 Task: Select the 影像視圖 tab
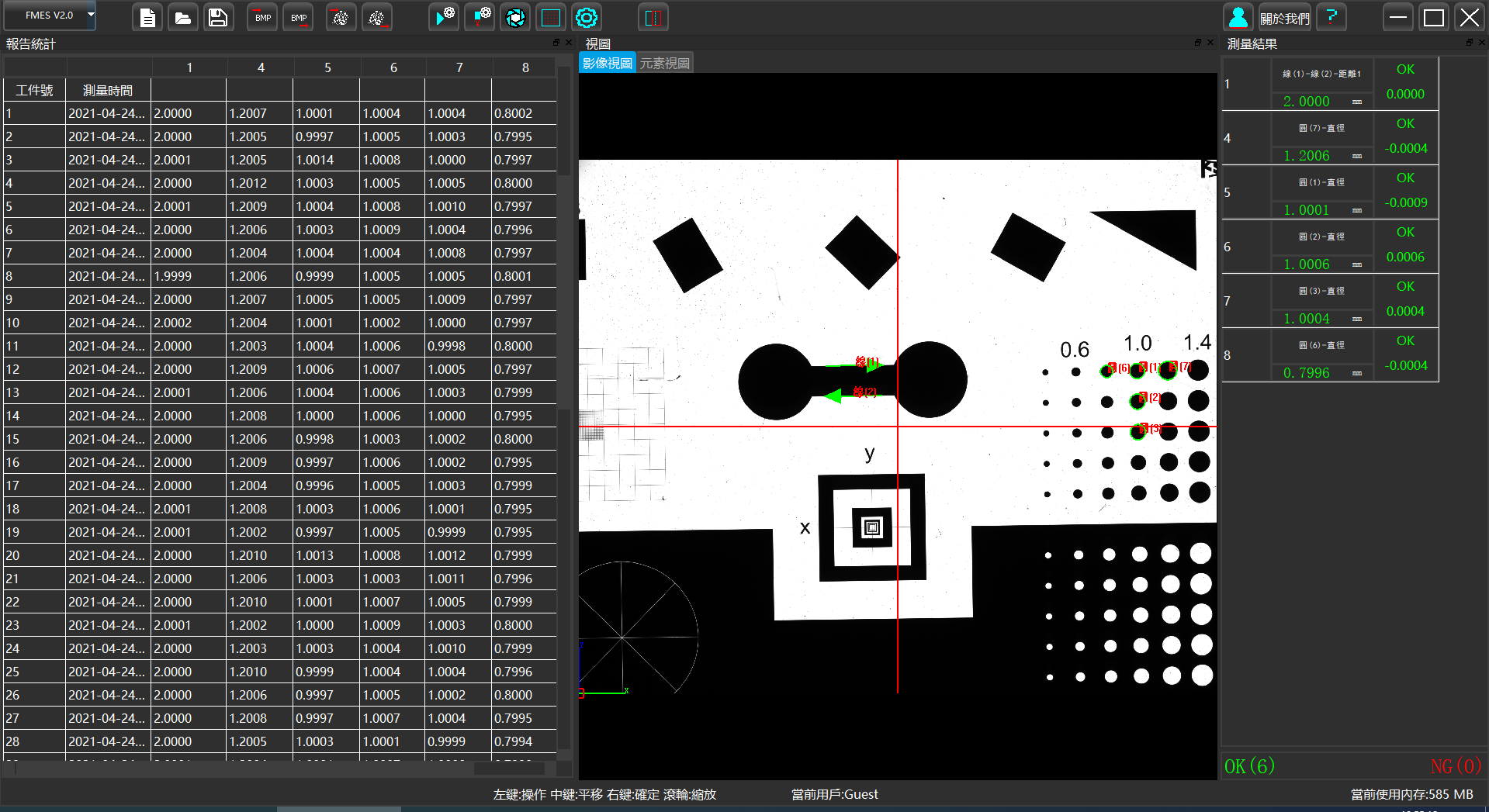pos(608,64)
